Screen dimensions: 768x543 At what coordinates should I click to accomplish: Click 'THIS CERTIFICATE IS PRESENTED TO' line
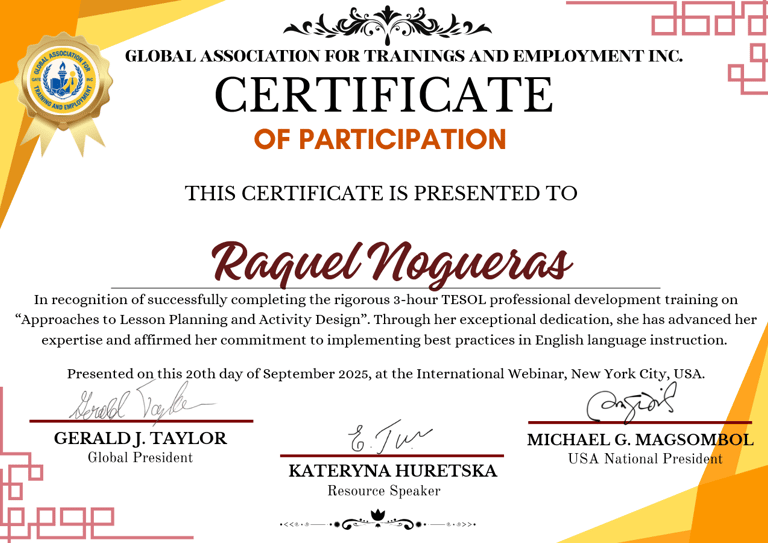click(381, 193)
